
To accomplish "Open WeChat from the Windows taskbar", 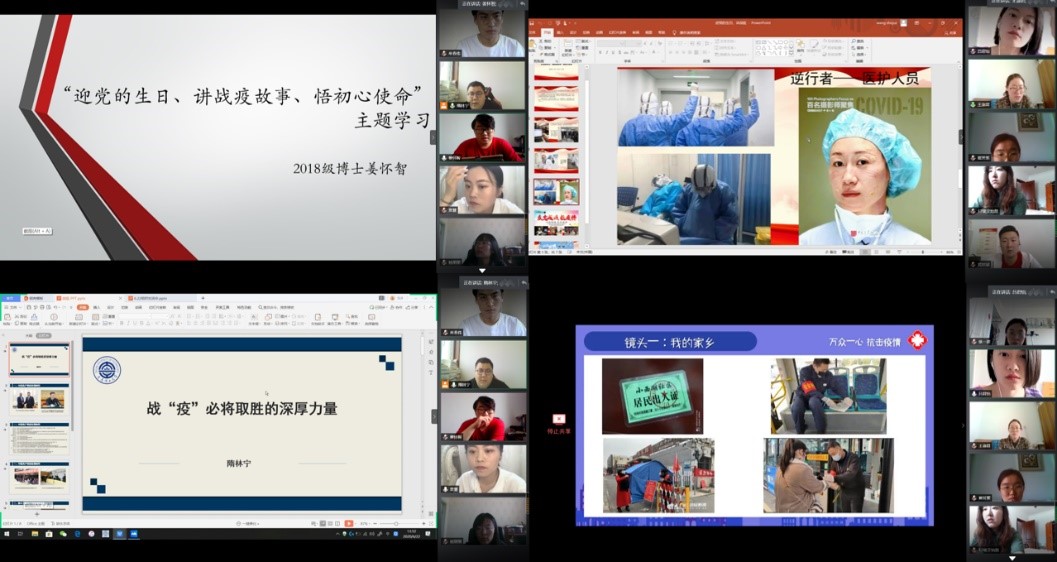I will [62, 534].
